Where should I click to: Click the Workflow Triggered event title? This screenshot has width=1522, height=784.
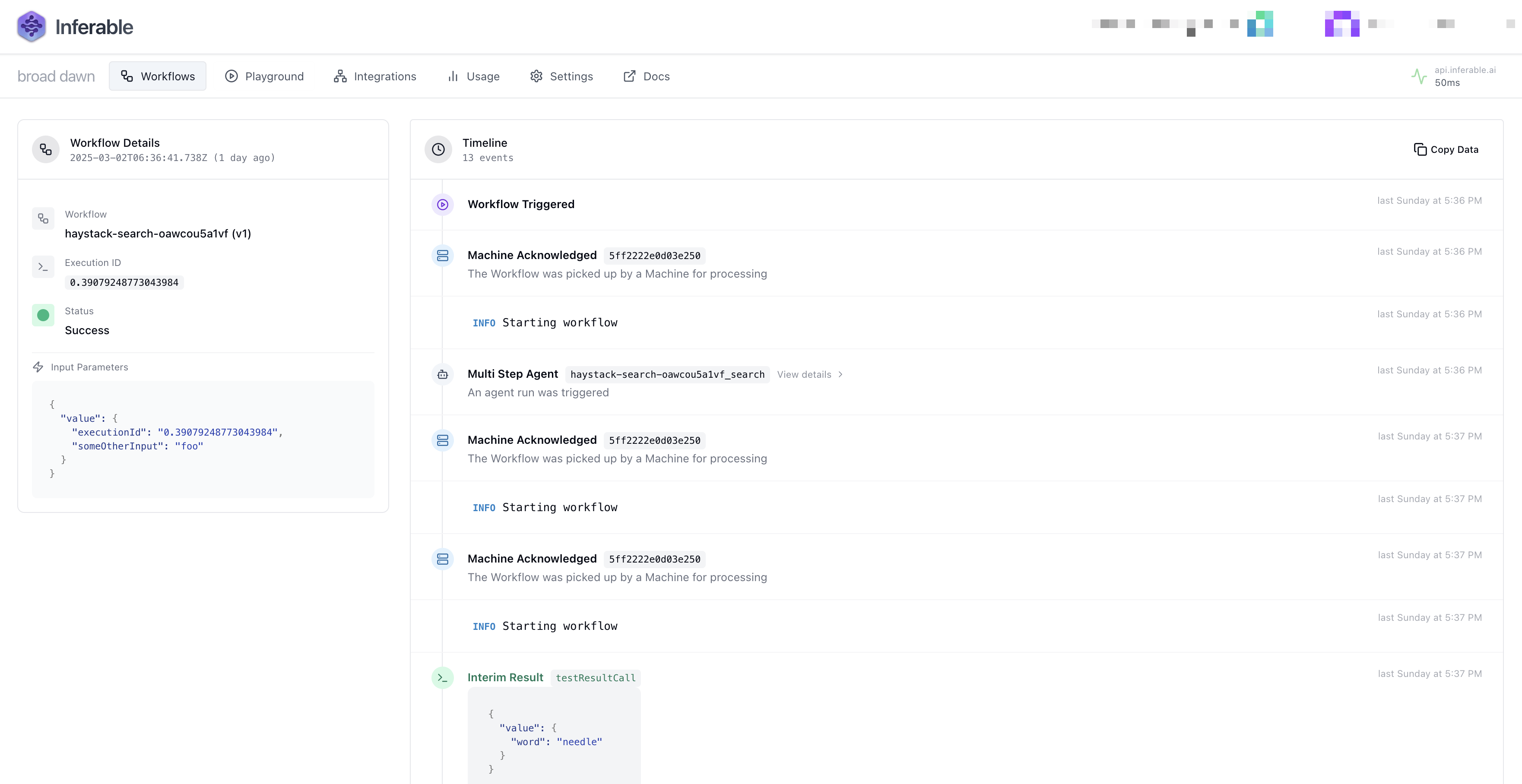pyautogui.click(x=521, y=204)
